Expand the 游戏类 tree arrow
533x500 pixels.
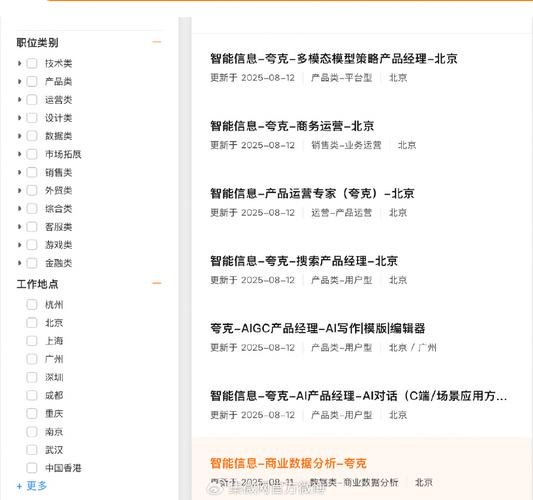tap(19, 245)
